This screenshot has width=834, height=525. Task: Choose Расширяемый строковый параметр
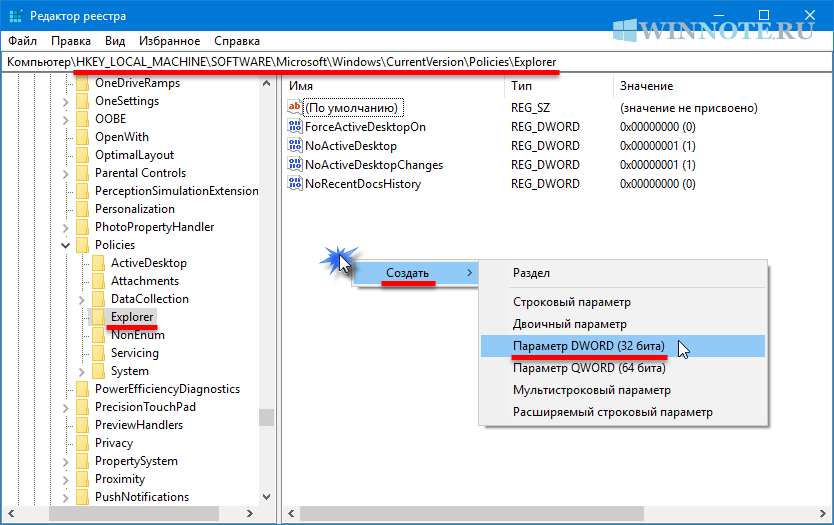tap(623, 412)
